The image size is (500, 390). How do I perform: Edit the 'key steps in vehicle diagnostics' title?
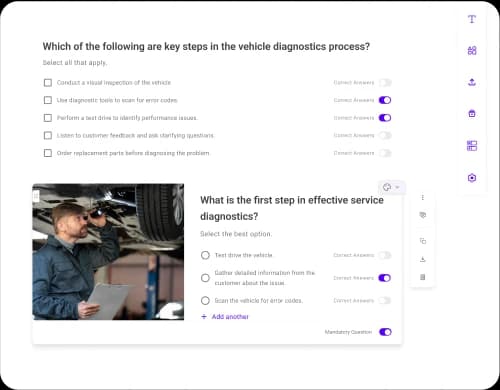click(x=206, y=46)
